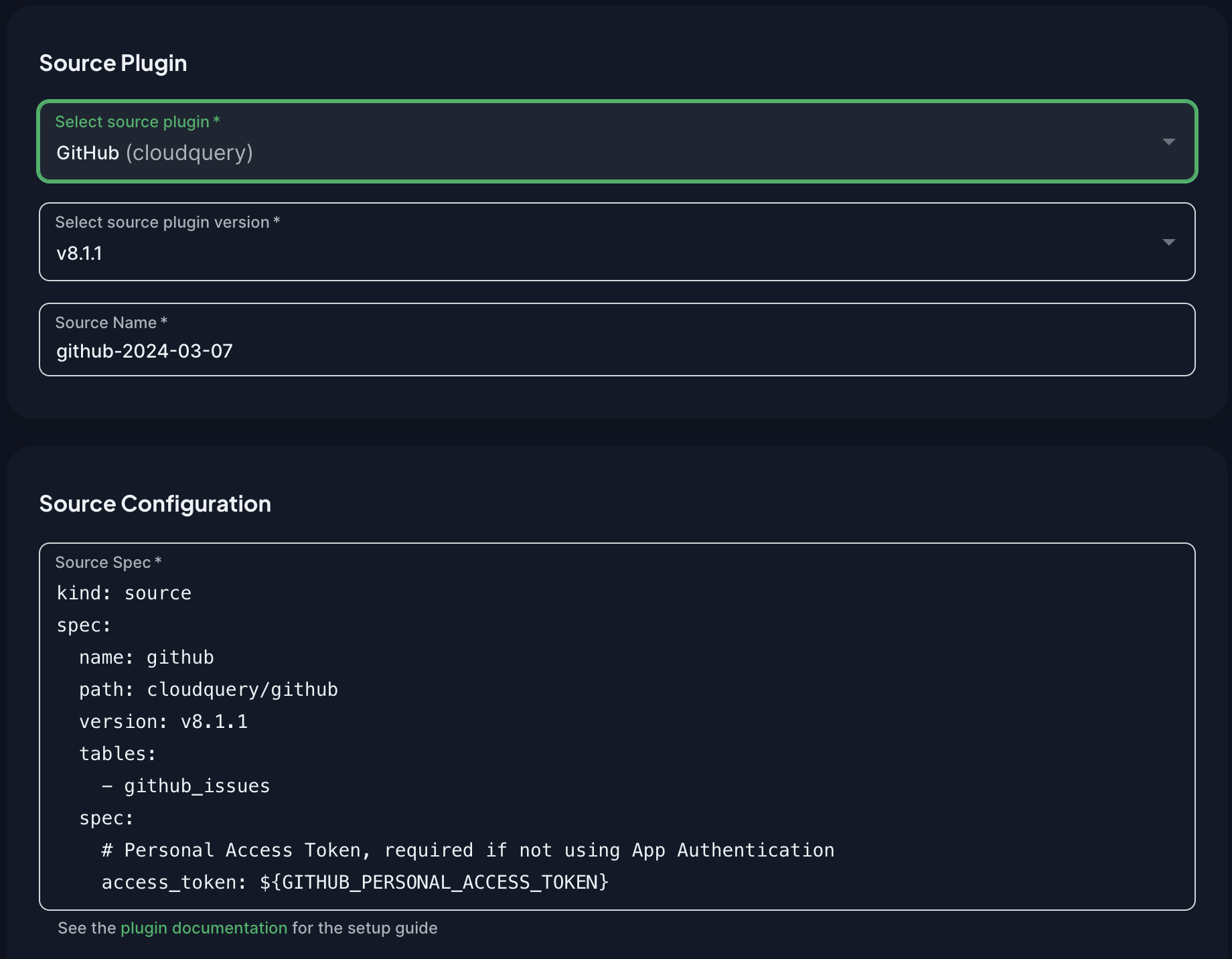1232x959 pixels.
Task: Click the arrow of the source plugin dropdown
Action: click(x=1168, y=142)
